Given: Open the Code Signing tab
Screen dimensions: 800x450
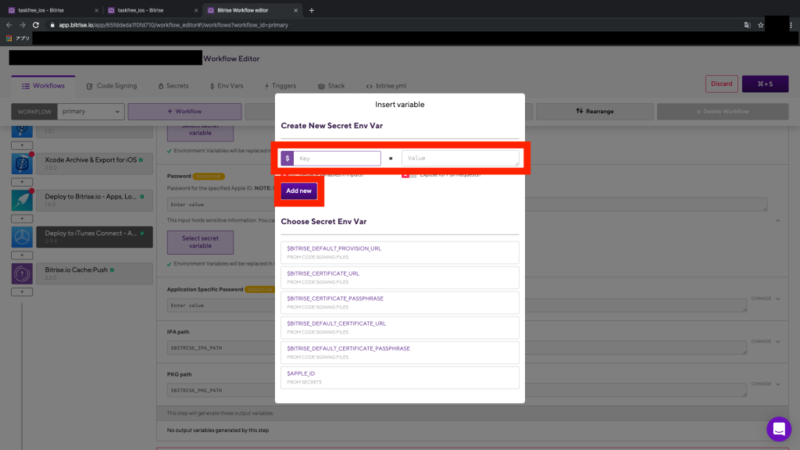Looking at the screenshot, I should click(112, 86).
